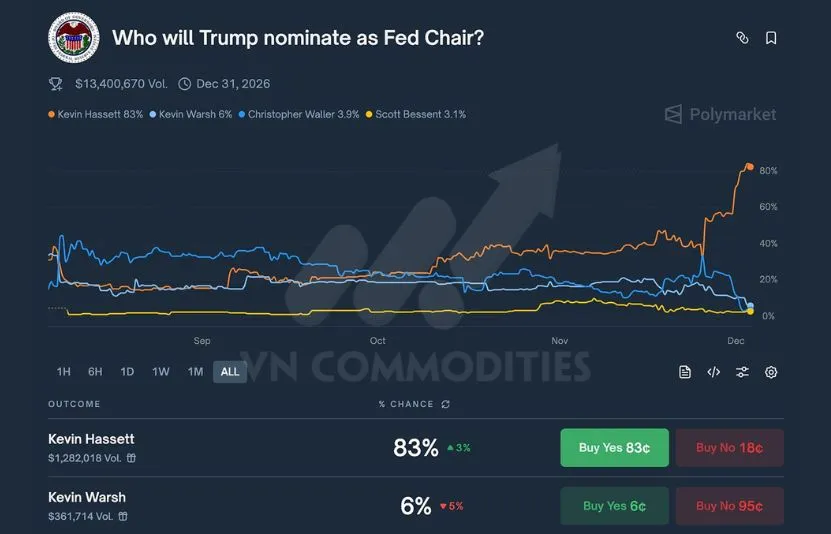
Task: Click gift icon under Kevin Warsh volume
Action: click(123, 516)
